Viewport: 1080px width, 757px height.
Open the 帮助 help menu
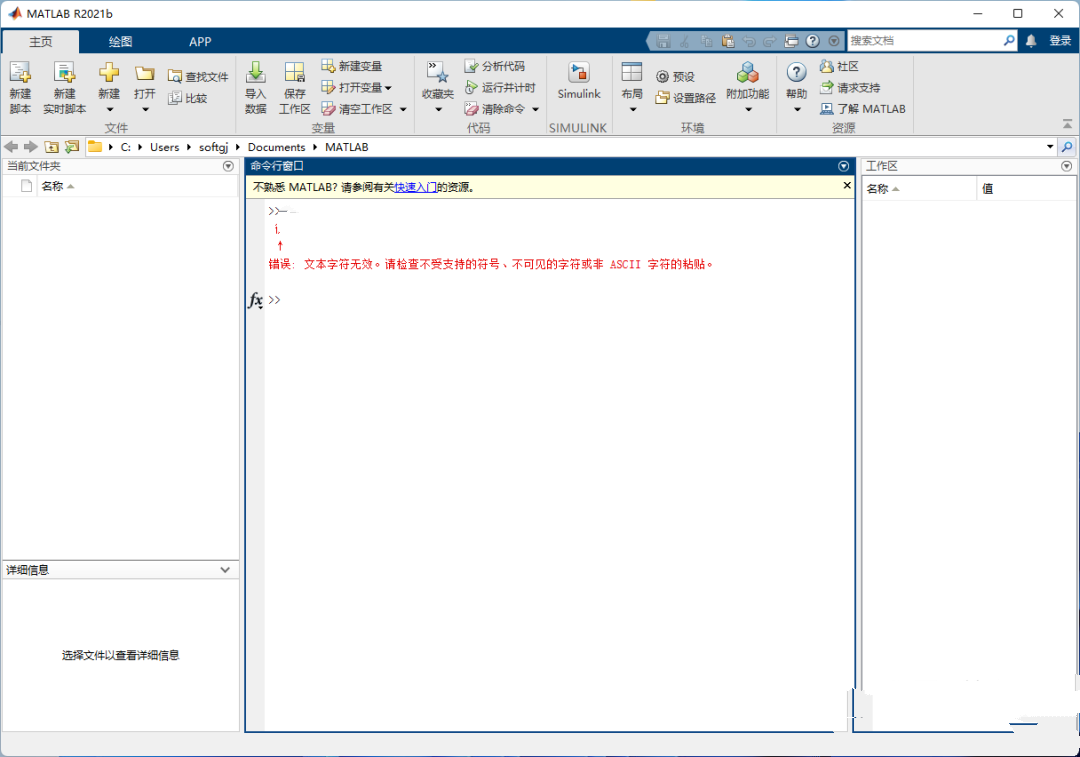pyautogui.click(x=796, y=87)
